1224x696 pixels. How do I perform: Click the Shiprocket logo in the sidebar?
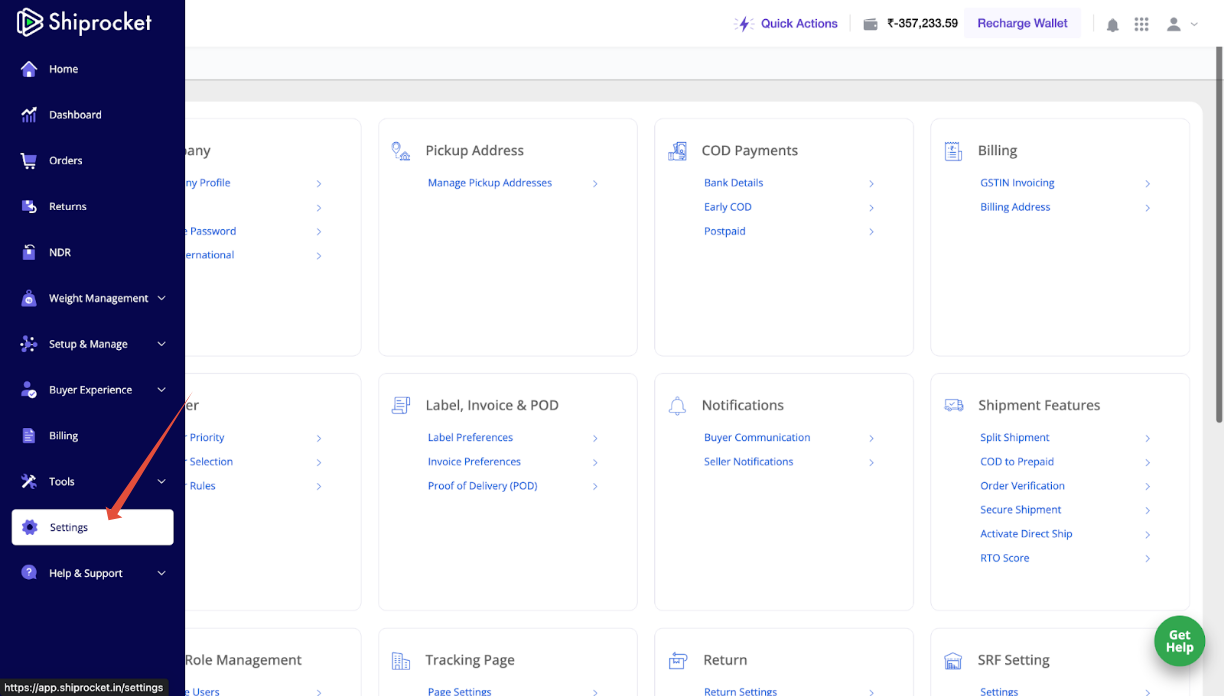click(84, 22)
